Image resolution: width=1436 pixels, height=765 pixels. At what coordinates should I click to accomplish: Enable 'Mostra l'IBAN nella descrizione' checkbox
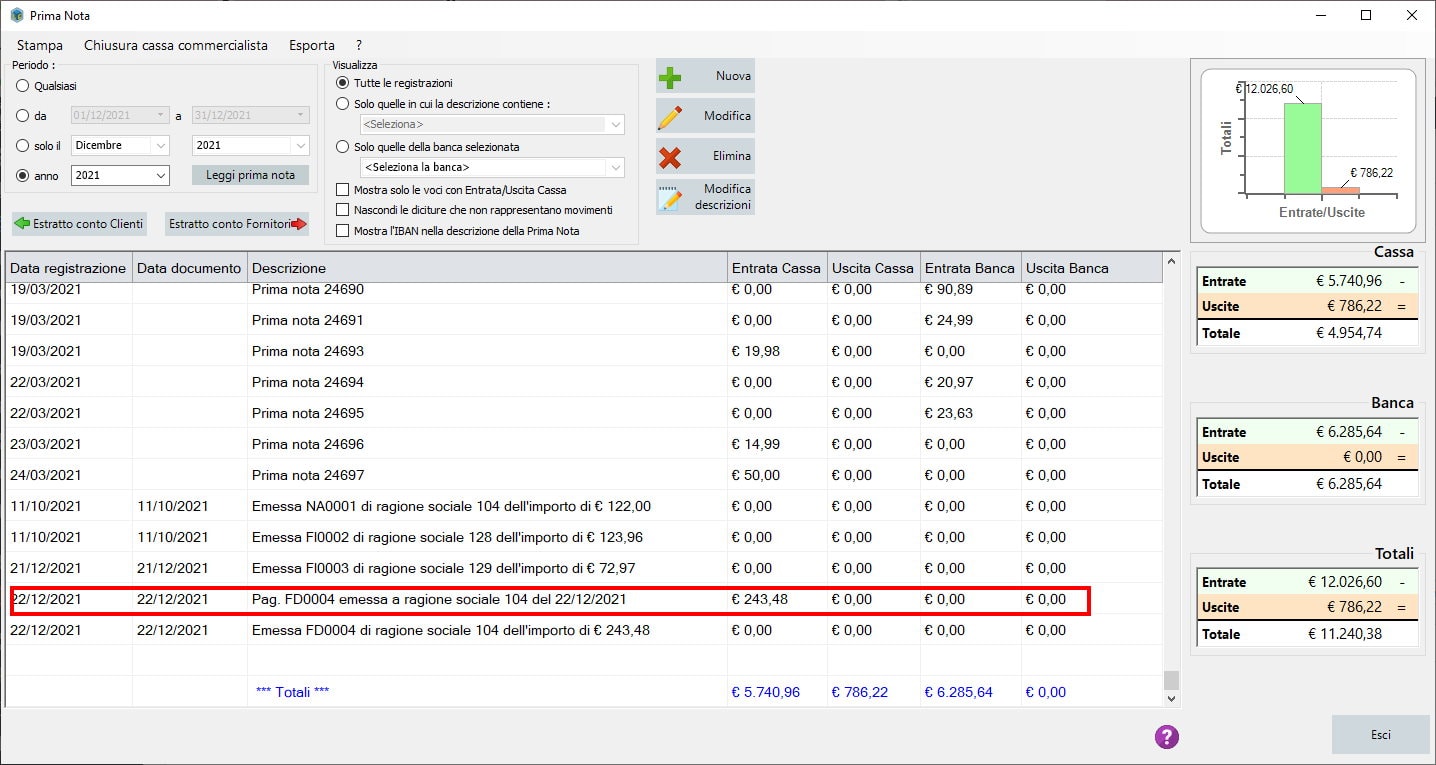(x=343, y=231)
